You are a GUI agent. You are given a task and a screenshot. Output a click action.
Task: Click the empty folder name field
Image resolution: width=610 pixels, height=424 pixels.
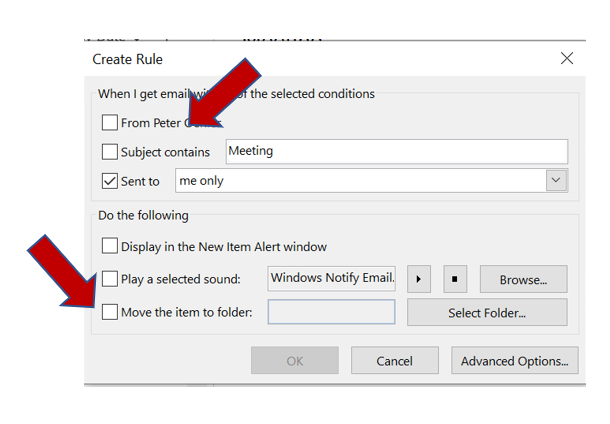coord(332,312)
